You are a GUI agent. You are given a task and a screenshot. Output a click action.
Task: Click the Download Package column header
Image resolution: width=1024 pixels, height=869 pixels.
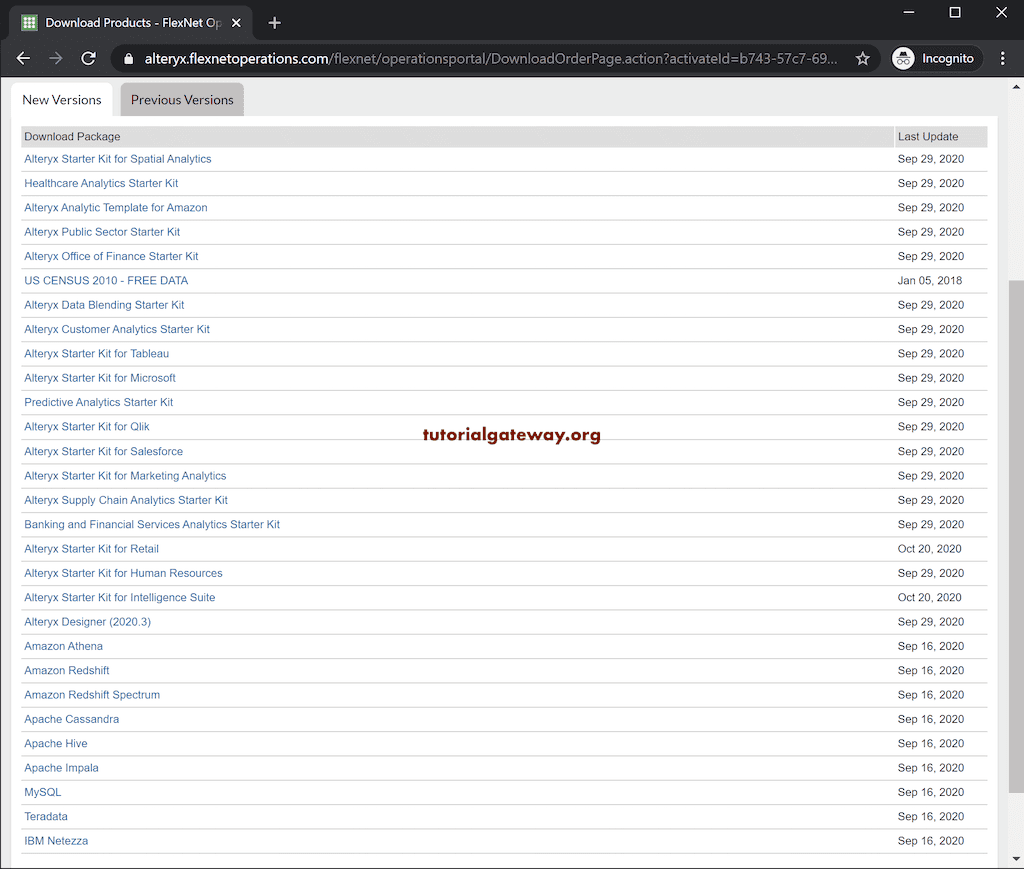click(x=71, y=136)
